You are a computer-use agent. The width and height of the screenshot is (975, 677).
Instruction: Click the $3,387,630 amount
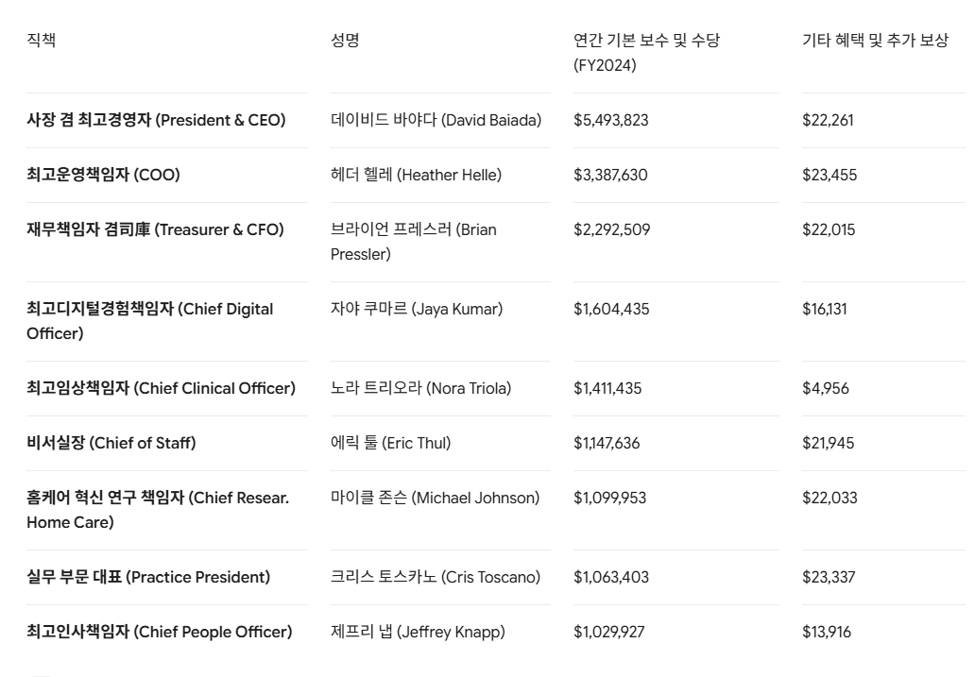pos(611,175)
